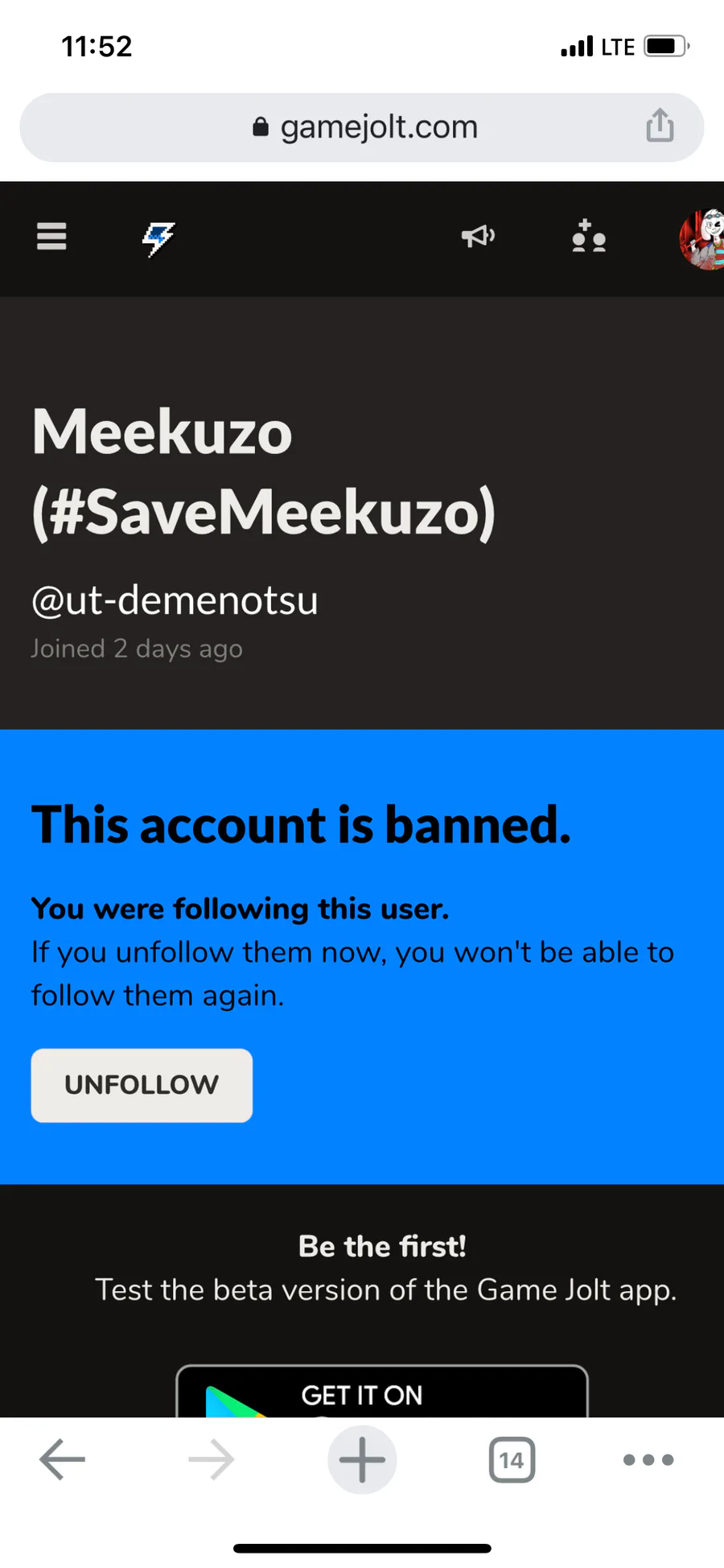Image resolution: width=724 pixels, height=1568 pixels.
Task: Tap the battery icon in status bar
Action: (x=666, y=47)
